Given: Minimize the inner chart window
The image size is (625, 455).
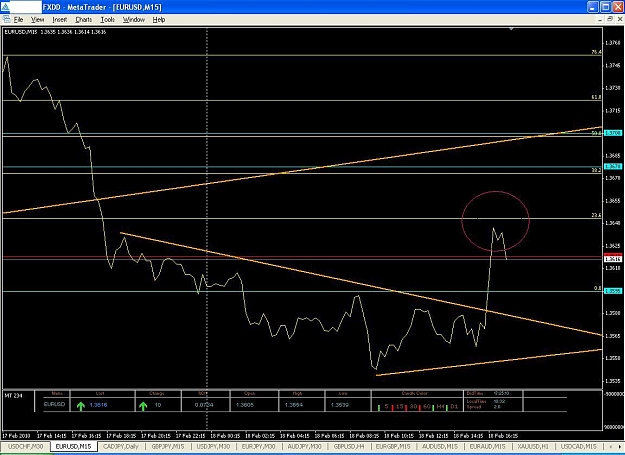Looking at the screenshot, I should (601, 20).
